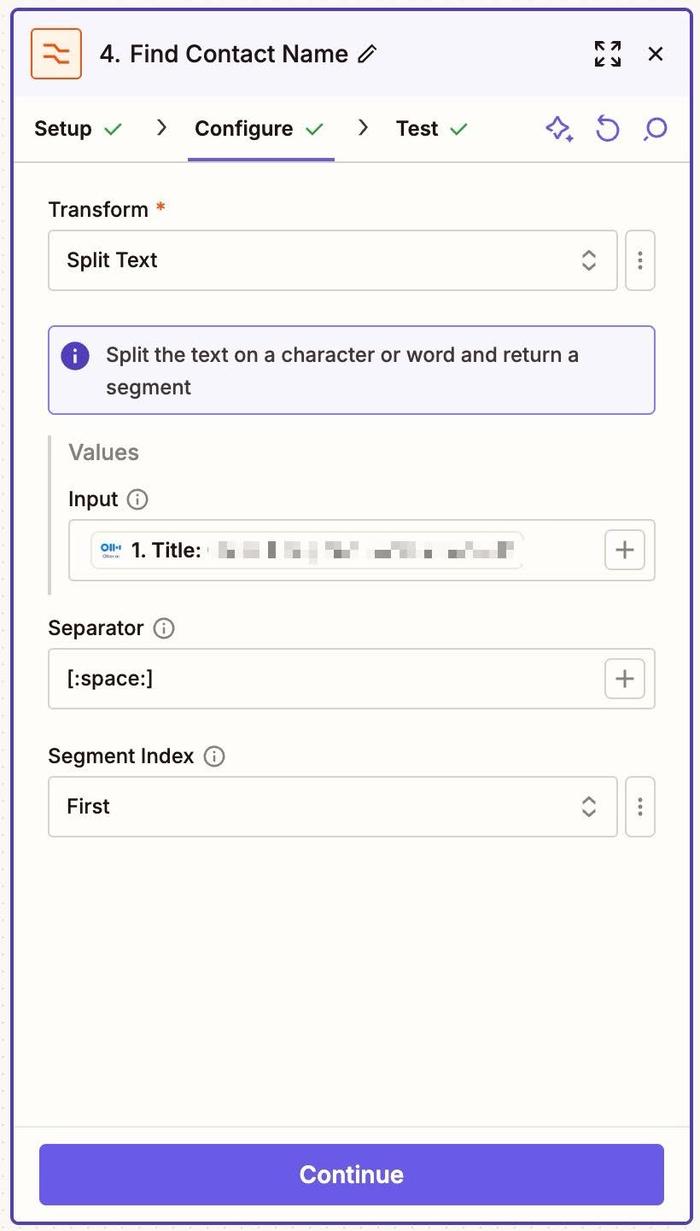This screenshot has width=700, height=1231.
Task: Click plus button in Input field
Action: tap(624, 550)
